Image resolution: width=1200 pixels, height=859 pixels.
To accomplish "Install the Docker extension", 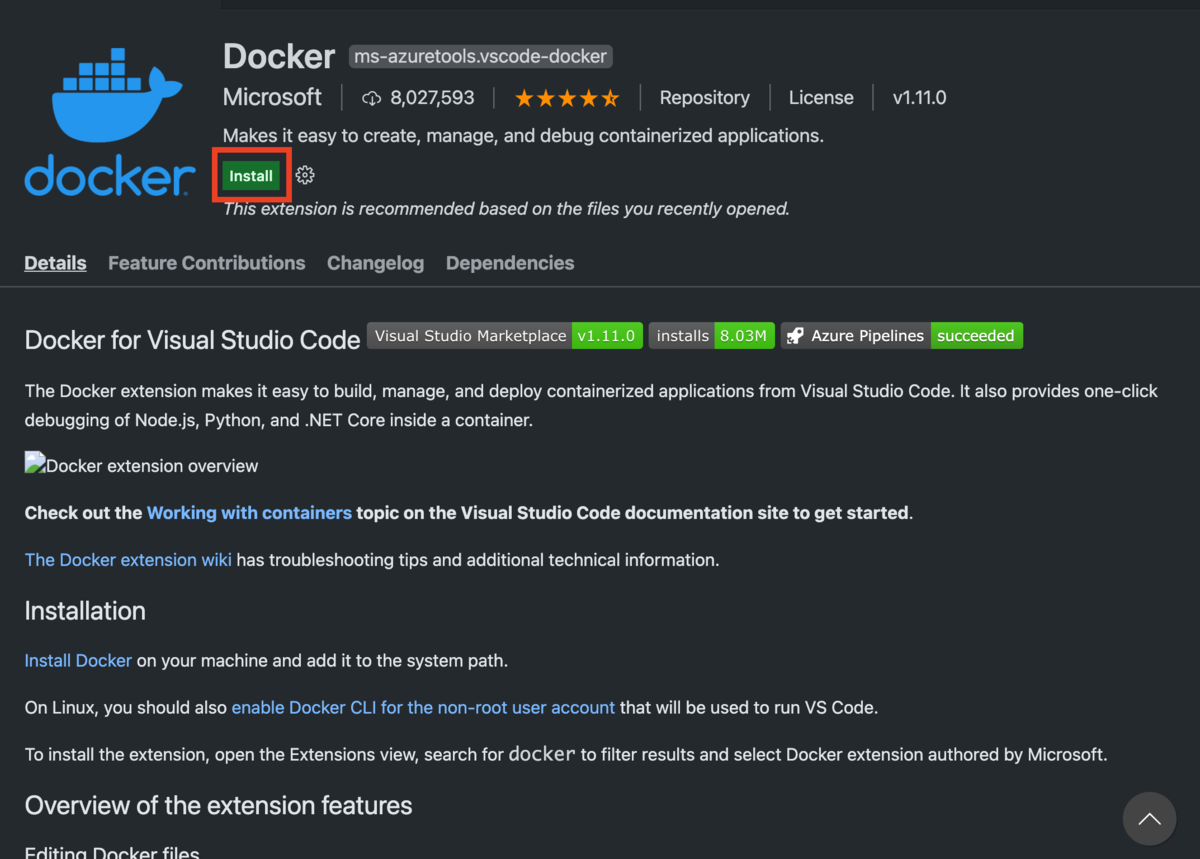I will pos(251,174).
